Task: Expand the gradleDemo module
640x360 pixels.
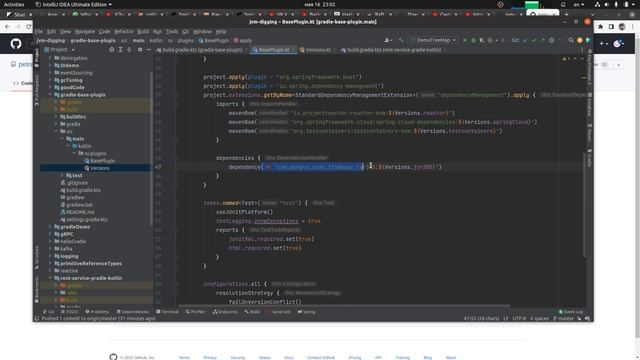Action: pos(50,227)
